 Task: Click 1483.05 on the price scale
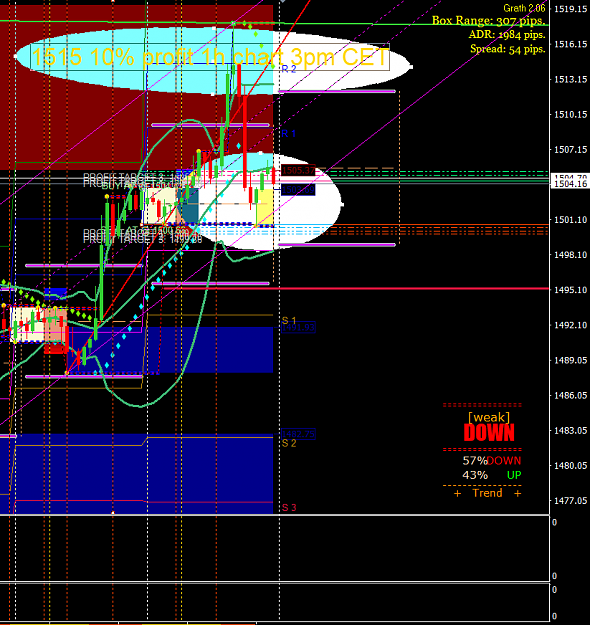tap(570, 430)
